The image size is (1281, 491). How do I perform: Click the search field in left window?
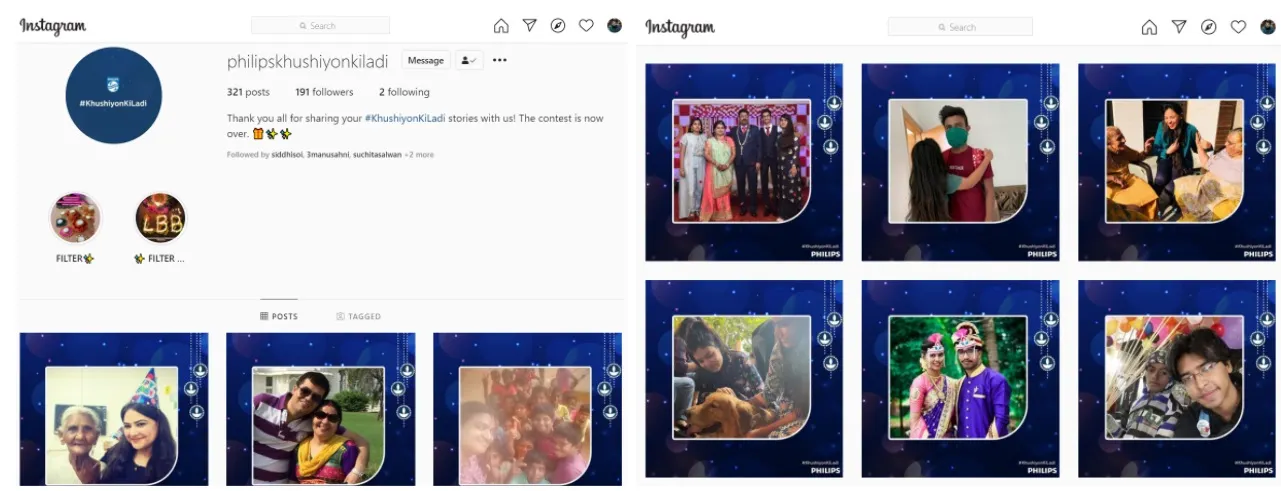(320, 25)
